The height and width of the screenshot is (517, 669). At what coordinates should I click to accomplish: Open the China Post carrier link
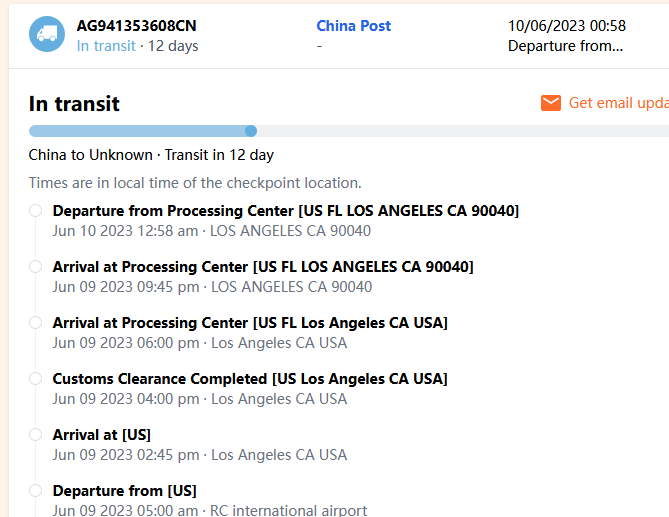click(x=353, y=26)
